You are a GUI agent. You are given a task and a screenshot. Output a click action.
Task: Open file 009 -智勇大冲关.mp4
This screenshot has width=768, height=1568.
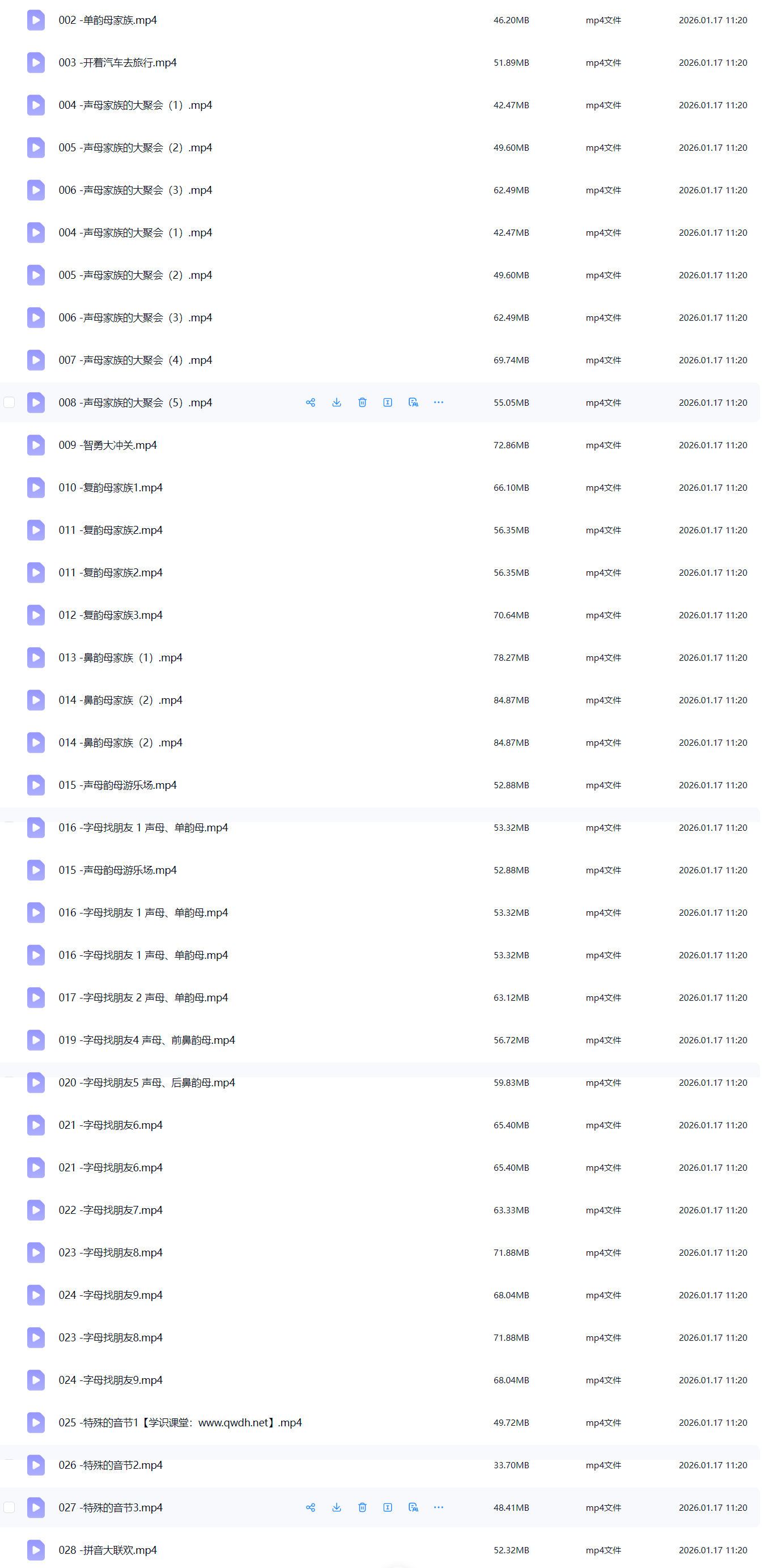coord(108,445)
